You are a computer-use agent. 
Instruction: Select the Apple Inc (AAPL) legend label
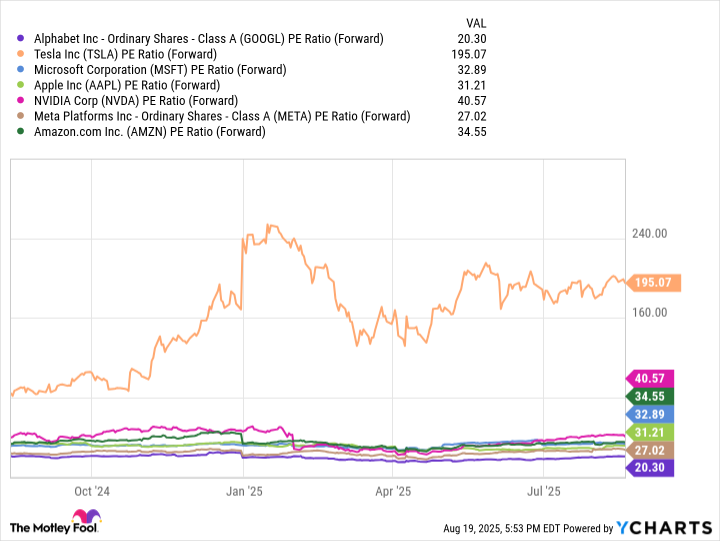127,85
